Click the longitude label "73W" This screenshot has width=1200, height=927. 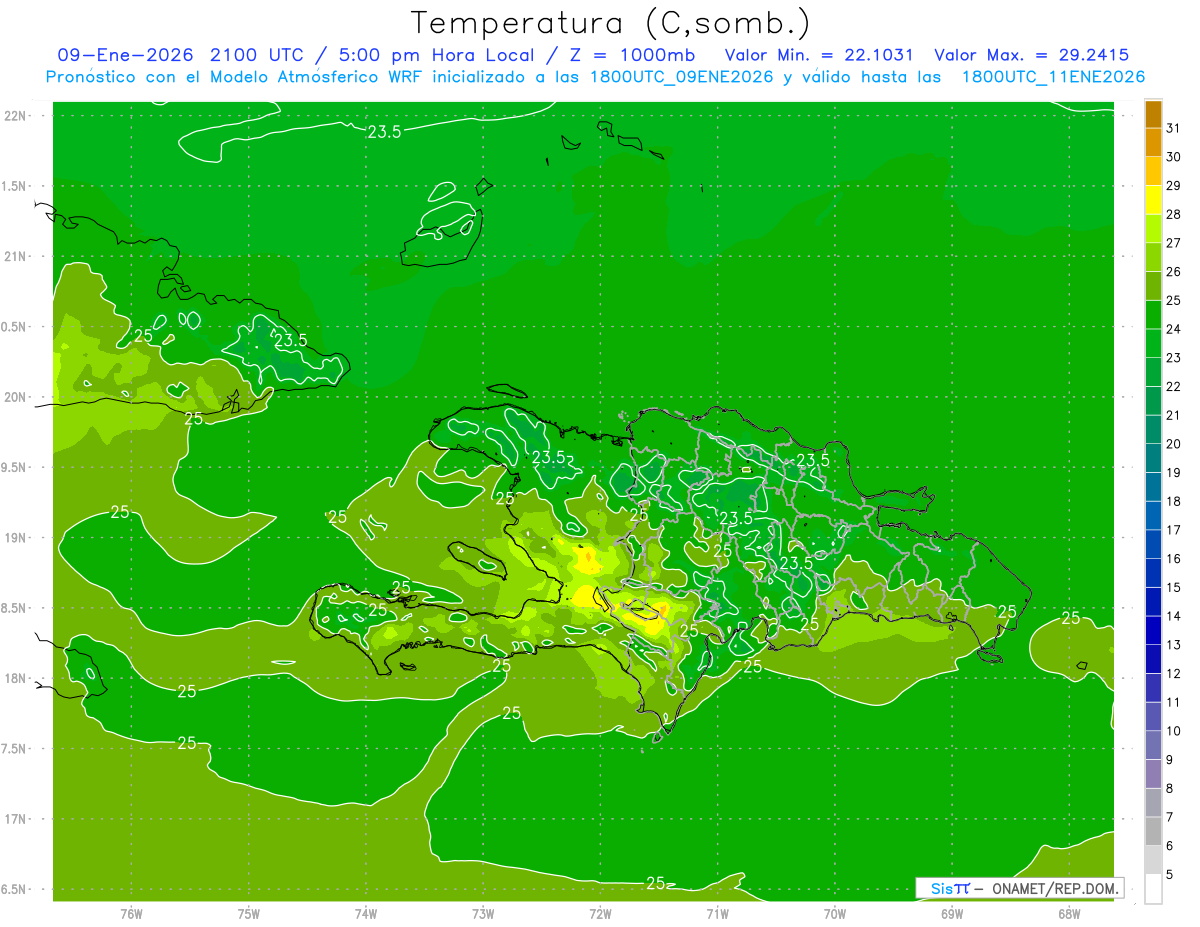coord(483,913)
